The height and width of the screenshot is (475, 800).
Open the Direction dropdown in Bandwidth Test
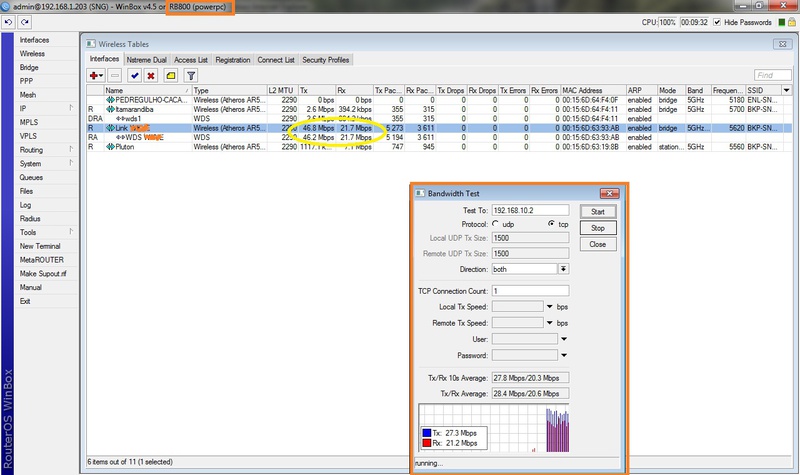[563, 269]
